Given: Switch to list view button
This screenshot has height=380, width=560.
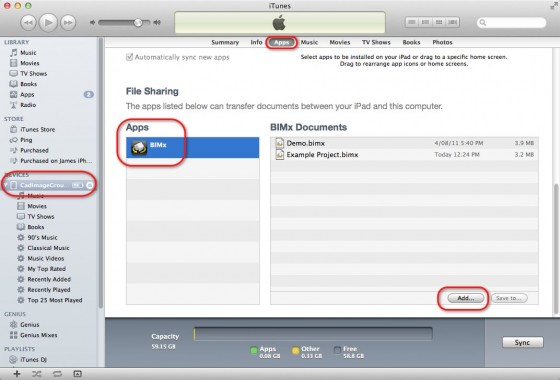Looking at the screenshot, I should (x=412, y=22).
